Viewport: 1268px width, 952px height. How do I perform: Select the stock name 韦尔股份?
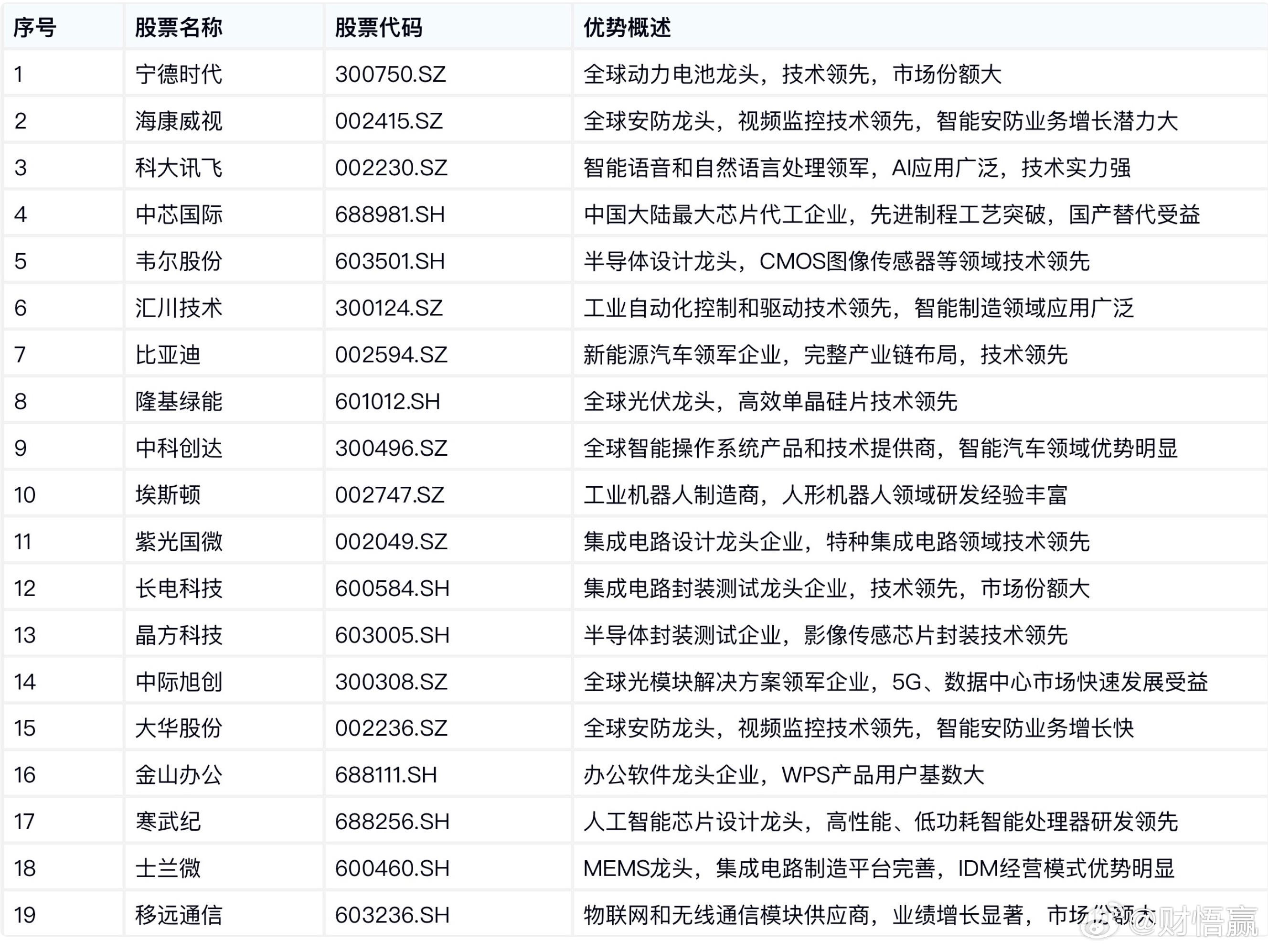178,261
